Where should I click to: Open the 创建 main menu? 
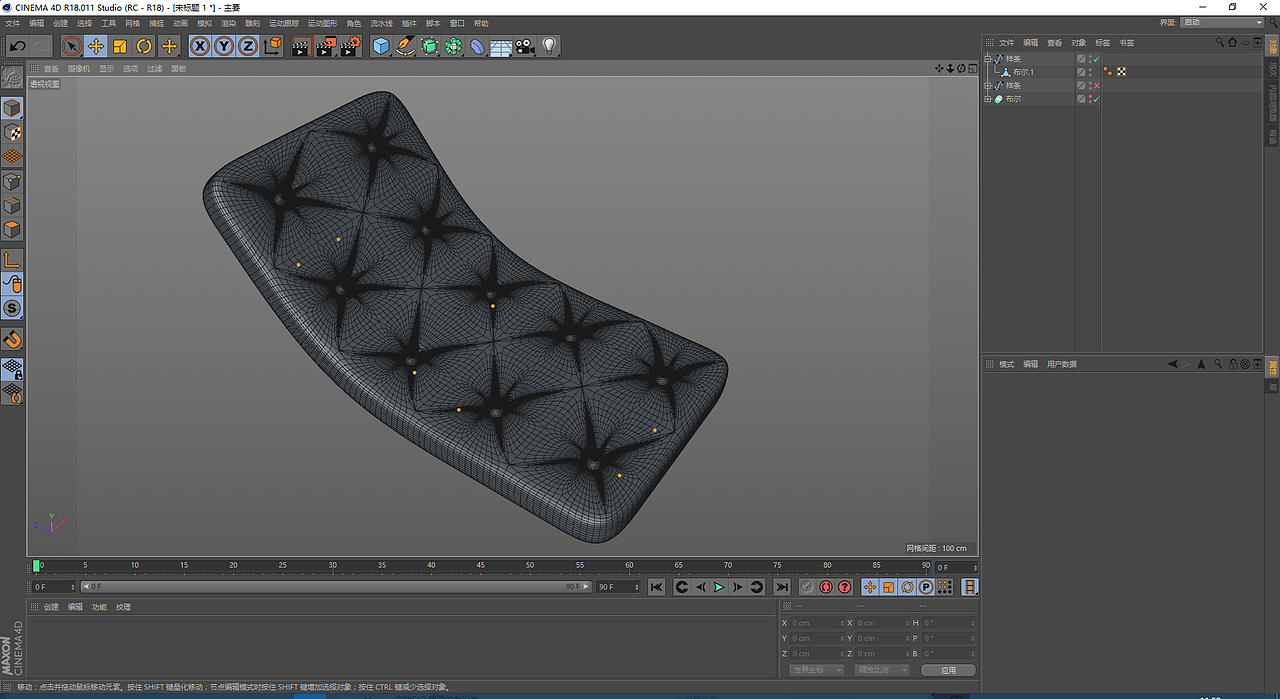61,23
